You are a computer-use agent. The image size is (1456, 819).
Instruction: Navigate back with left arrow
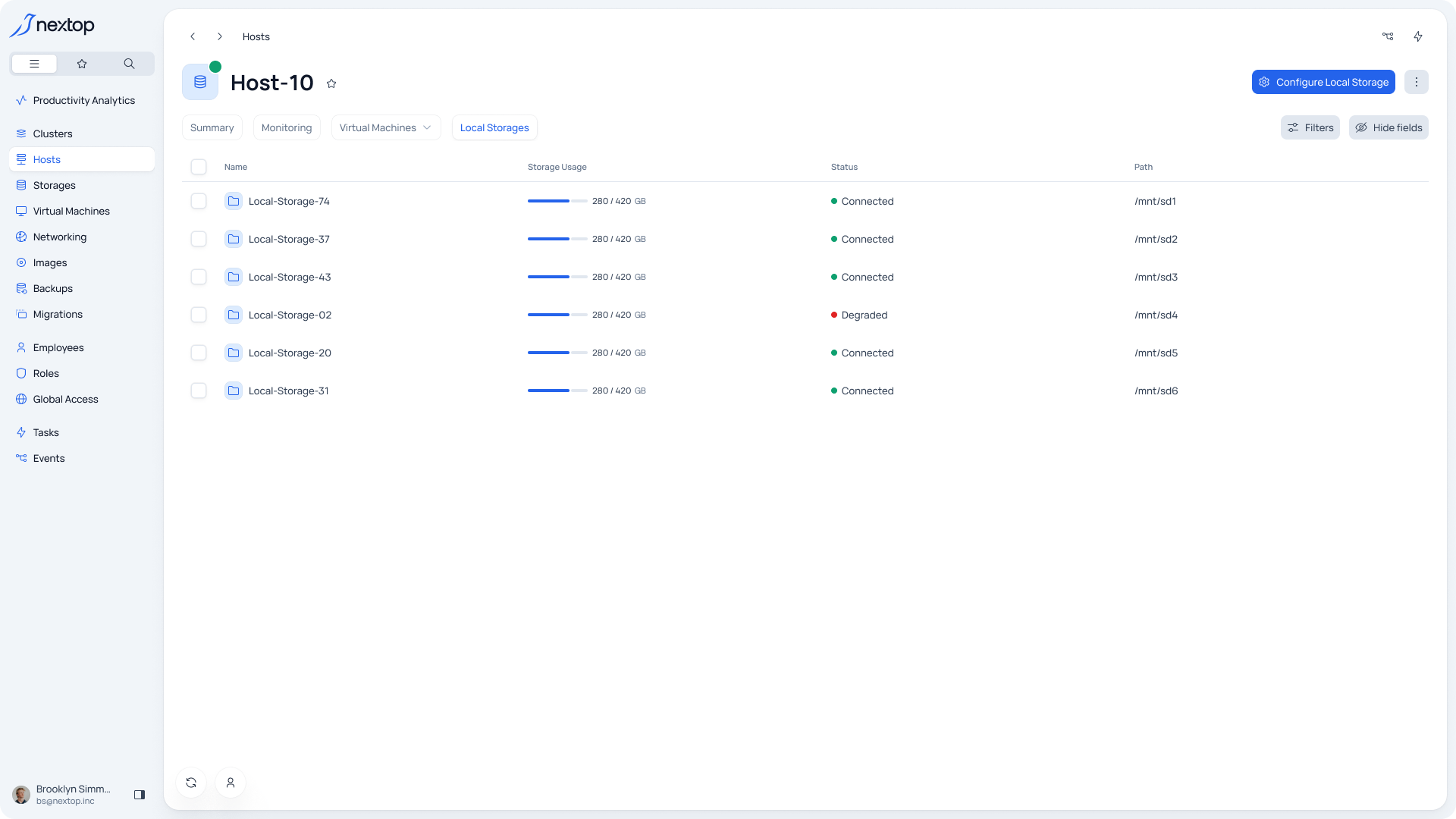(x=193, y=36)
